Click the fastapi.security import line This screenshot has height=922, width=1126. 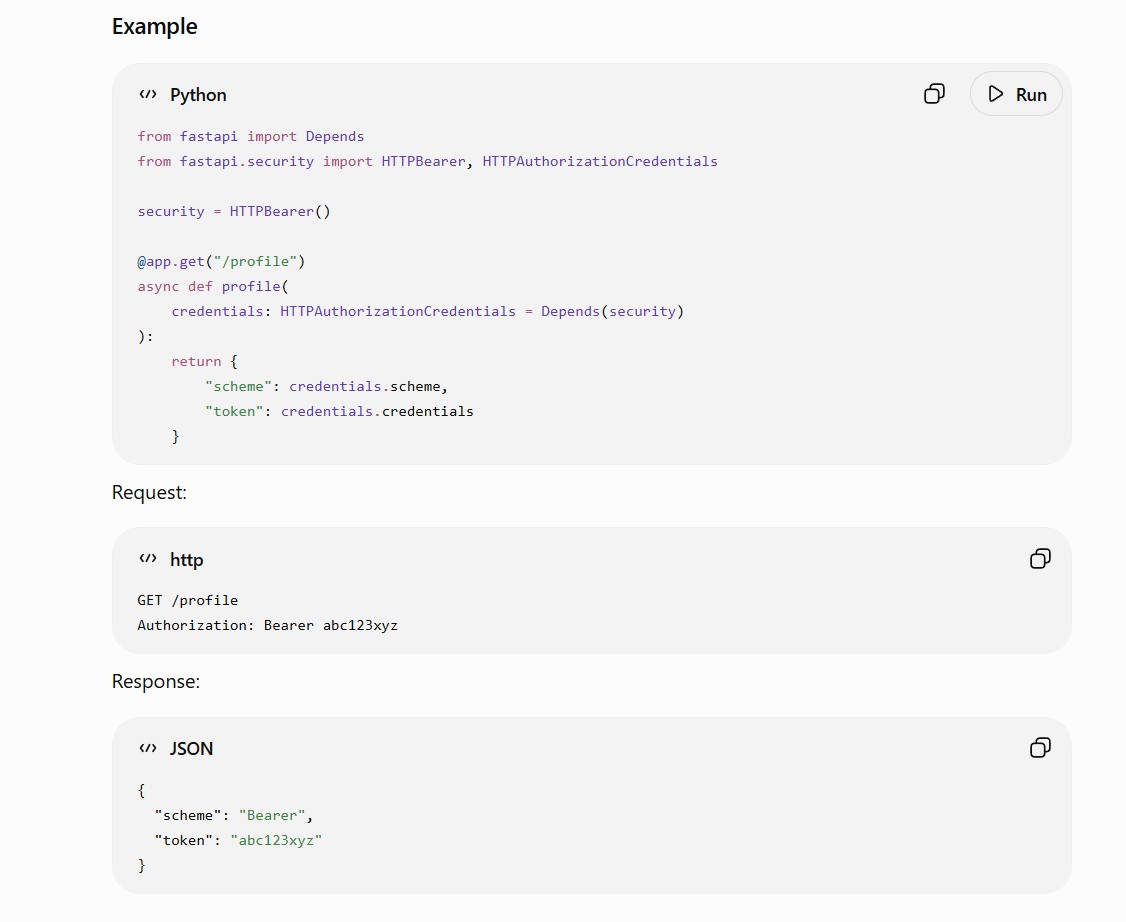pyautogui.click(x=427, y=162)
